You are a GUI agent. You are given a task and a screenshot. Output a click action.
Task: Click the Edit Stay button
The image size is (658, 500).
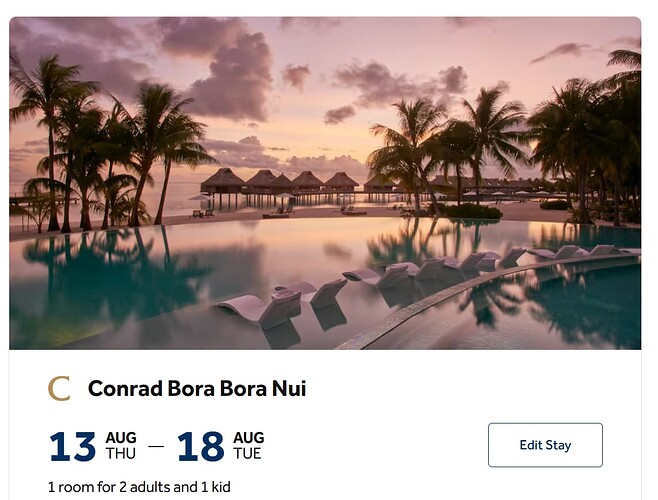click(x=545, y=445)
